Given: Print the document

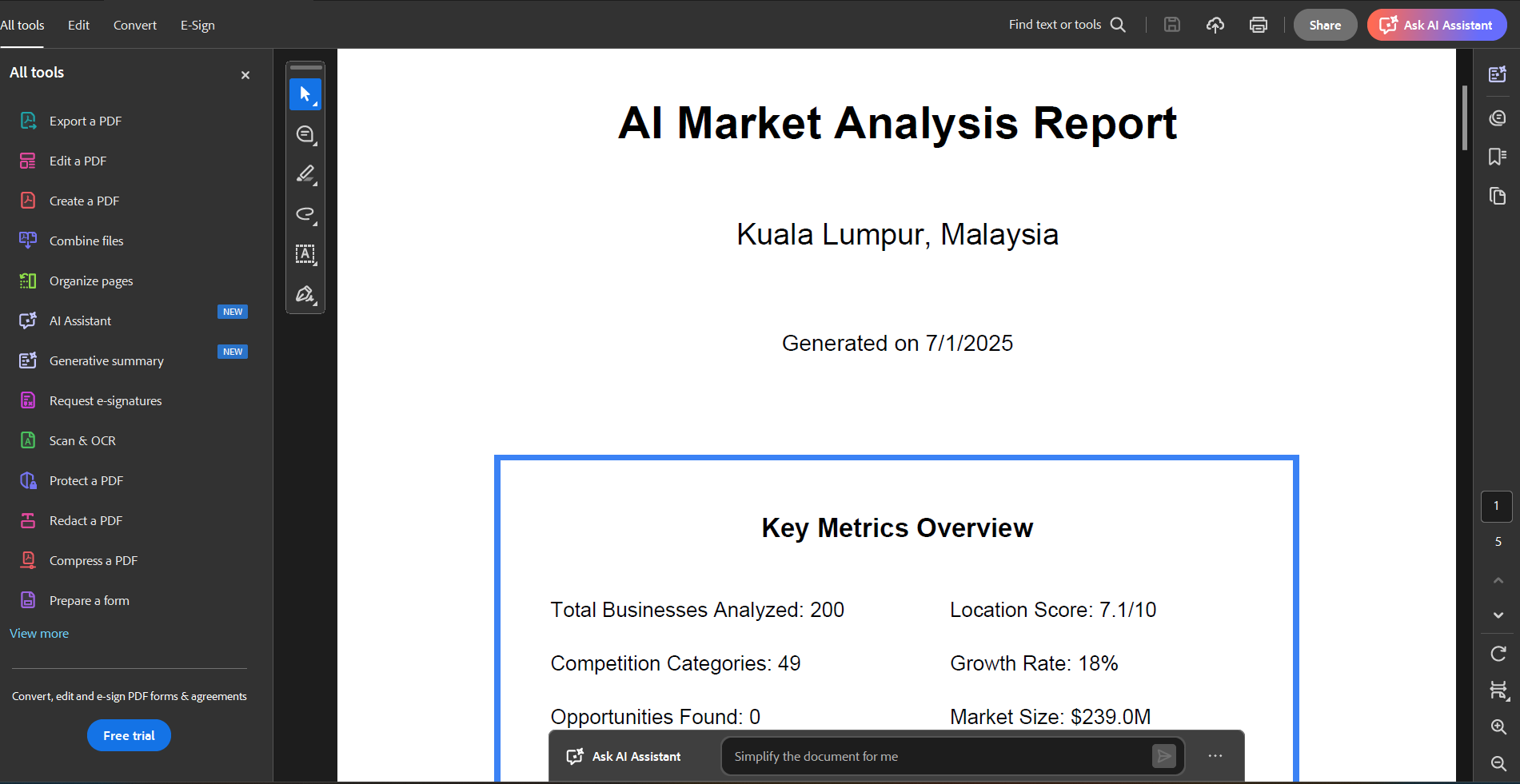Looking at the screenshot, I should pos(1259,25).
